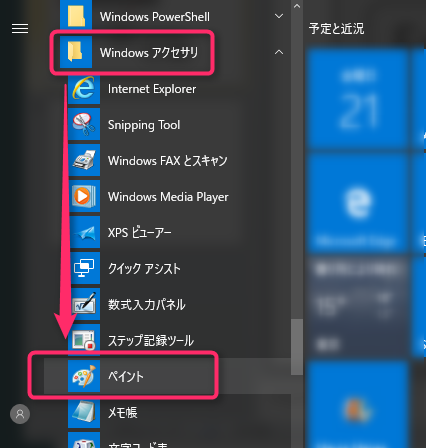Select the Windows アクセサリ folder label

(x=149, y=53)
